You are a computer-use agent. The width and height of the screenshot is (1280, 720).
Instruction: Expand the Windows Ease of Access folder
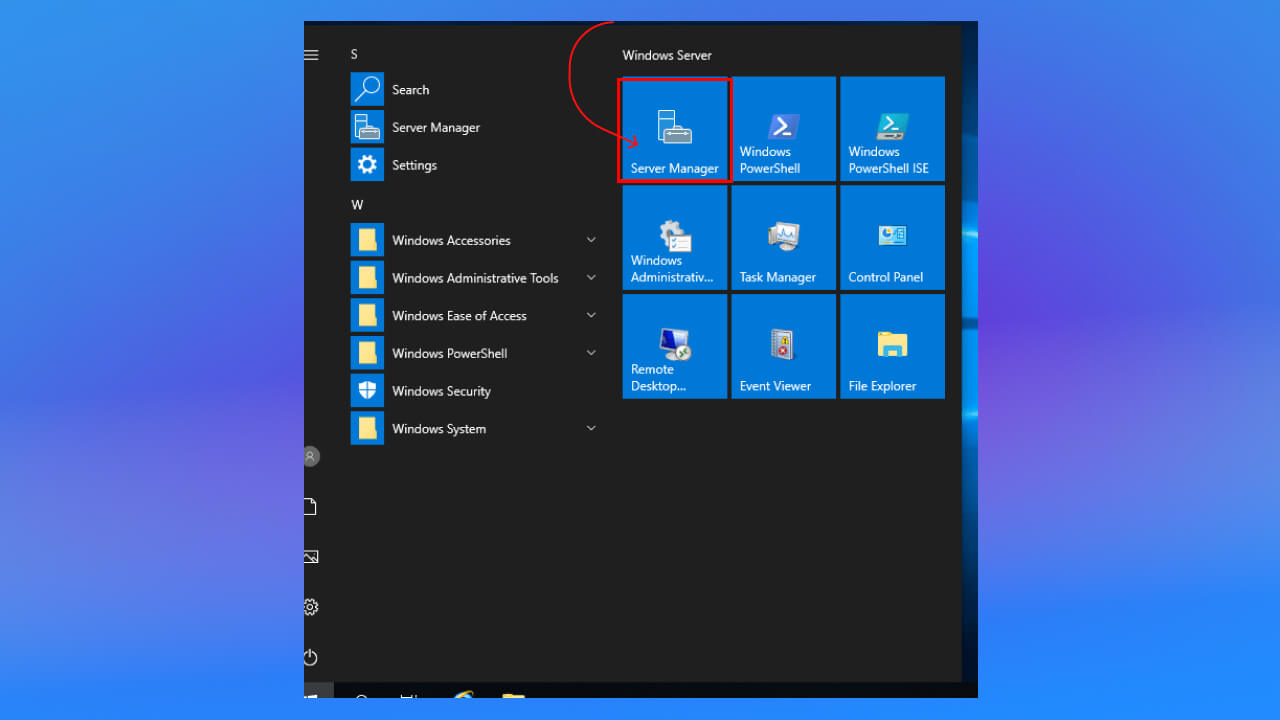pyautogui.click(x=475, y=316)
